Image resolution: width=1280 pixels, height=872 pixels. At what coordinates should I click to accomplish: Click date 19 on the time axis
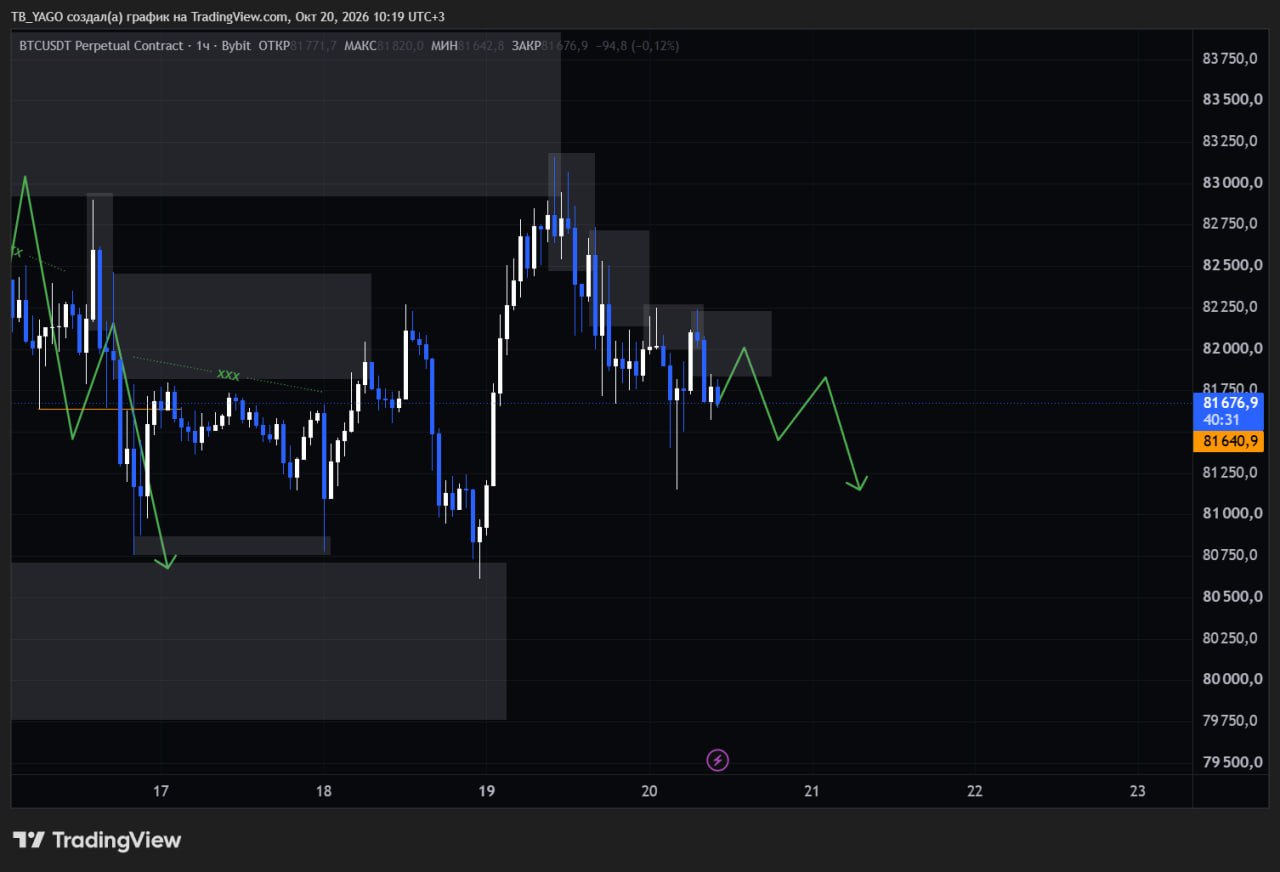(x=486, y=791)
